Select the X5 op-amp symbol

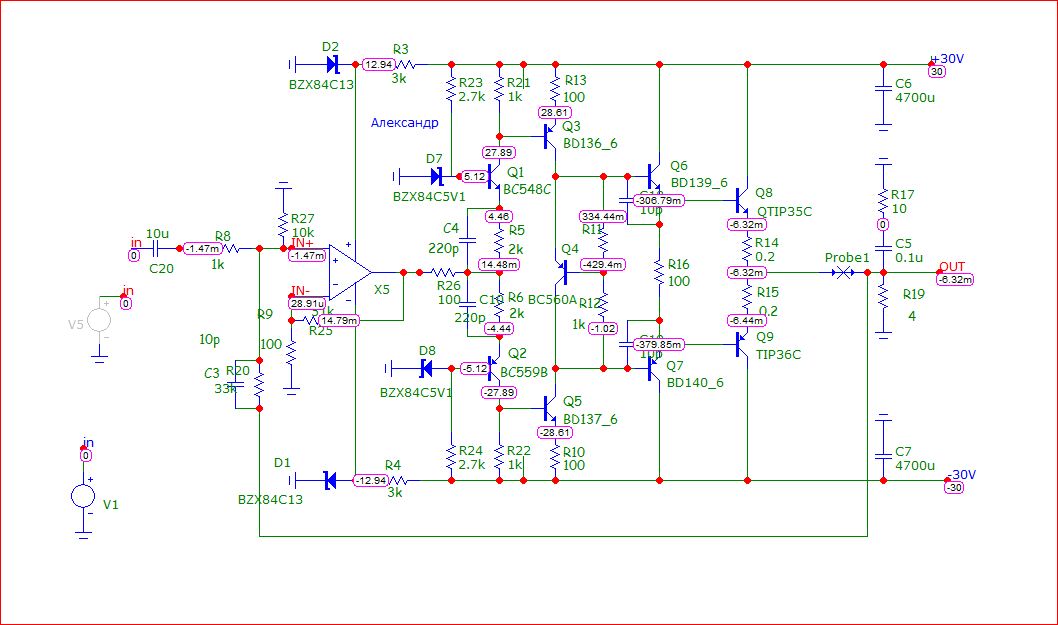click(x=350, y=273)
